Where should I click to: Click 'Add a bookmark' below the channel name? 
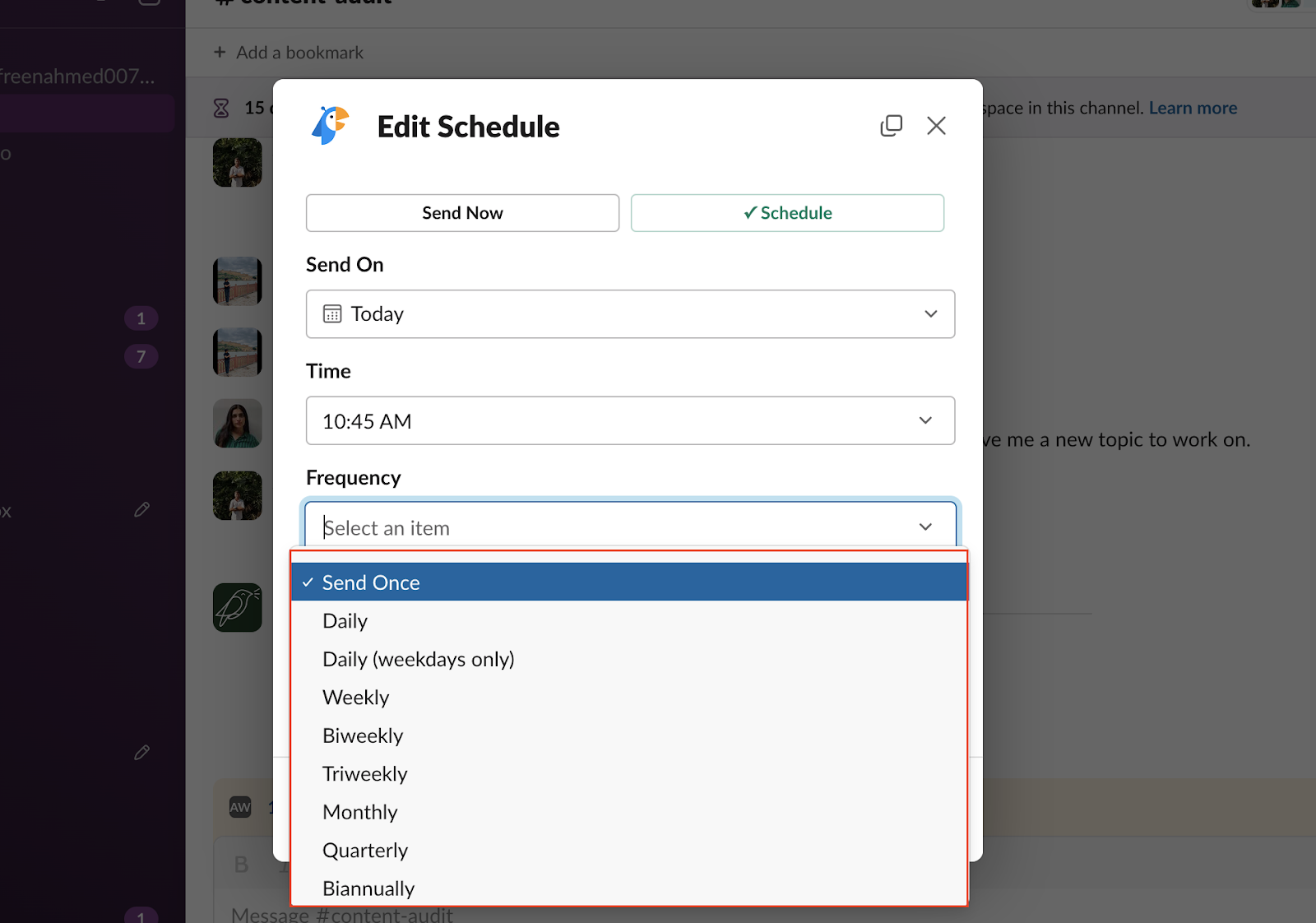pyautogui.click(x=287, y=52)
